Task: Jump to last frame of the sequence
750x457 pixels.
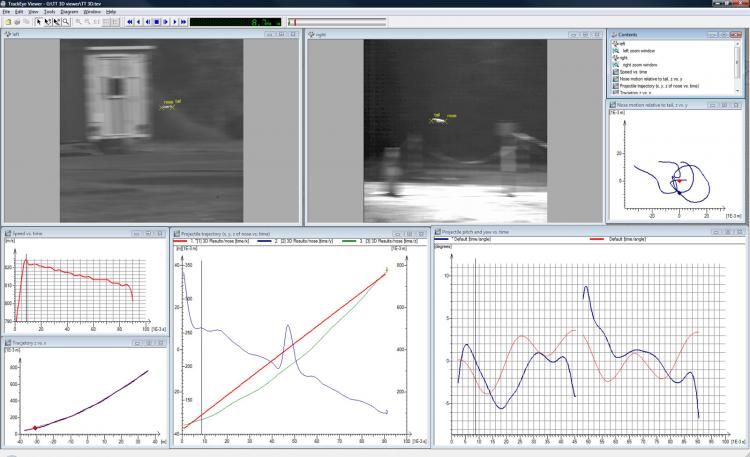Action: pos(184,20)
